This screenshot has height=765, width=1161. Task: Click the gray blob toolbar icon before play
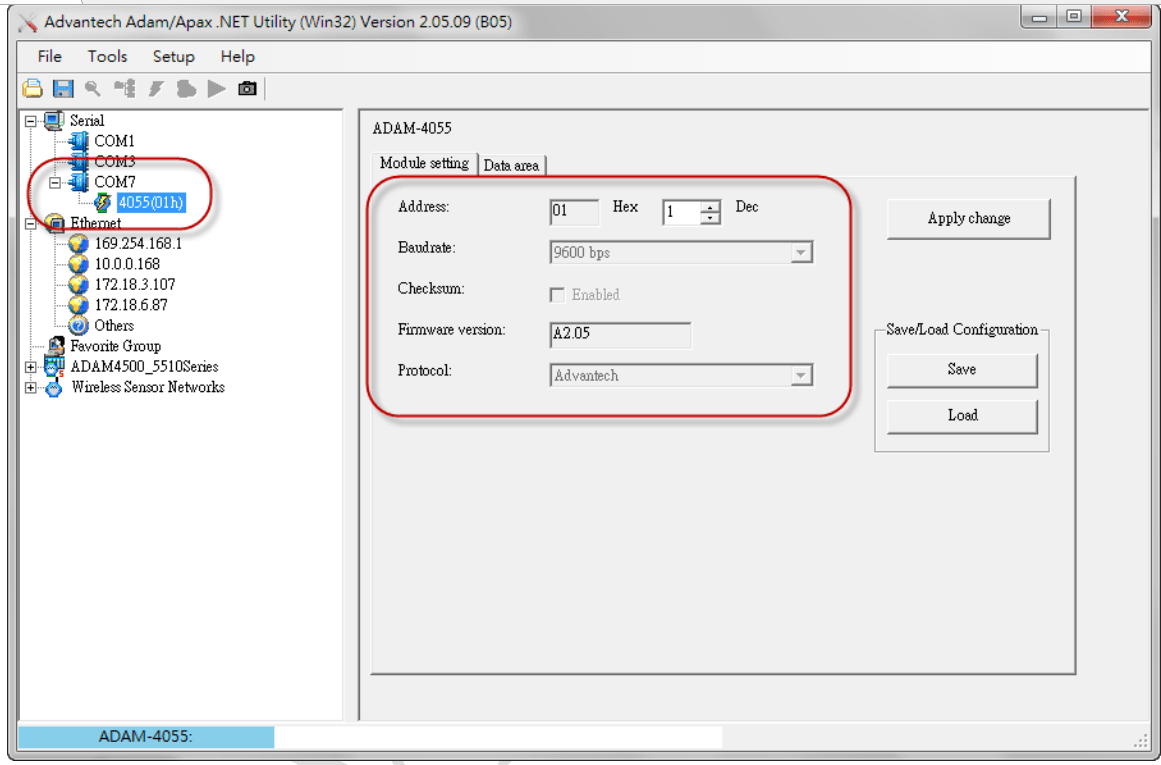click(x=186, y=89)
